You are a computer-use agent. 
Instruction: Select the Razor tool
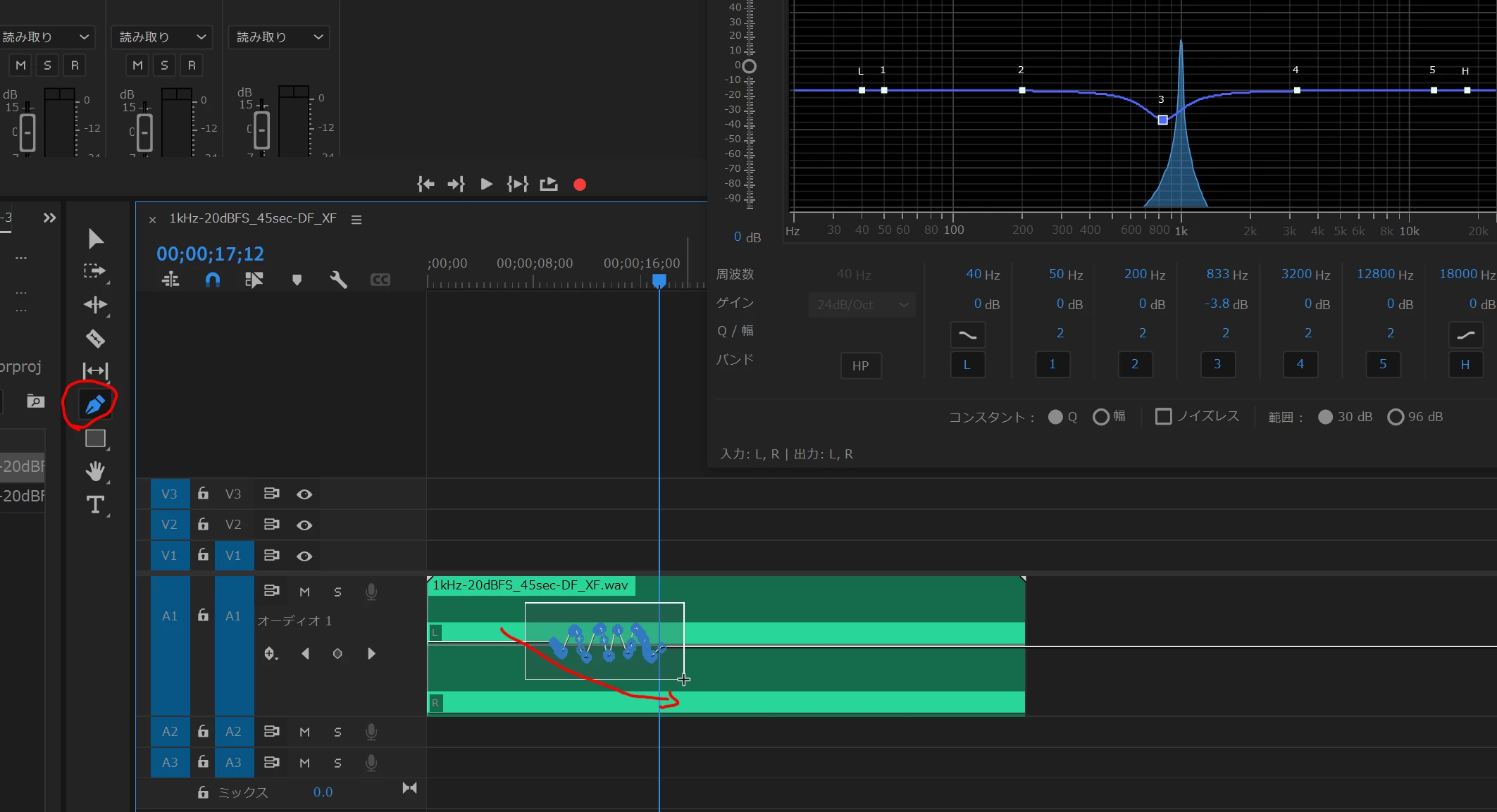click(95, 339)
